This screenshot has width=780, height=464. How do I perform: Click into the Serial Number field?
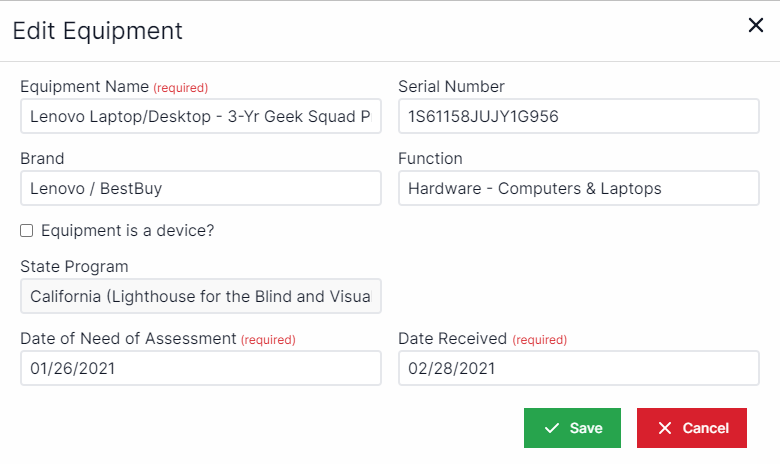click(x=578, y=116)
